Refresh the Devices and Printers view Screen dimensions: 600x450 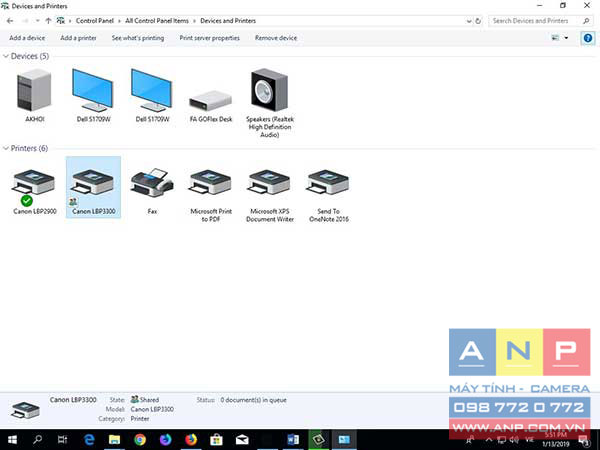[x=478, y=21]
